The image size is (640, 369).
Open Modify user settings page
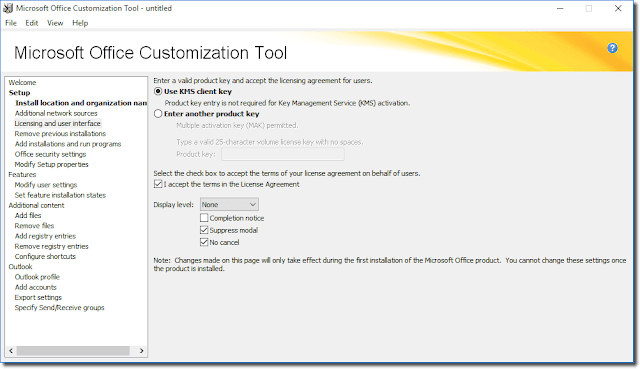coord(46,185)
